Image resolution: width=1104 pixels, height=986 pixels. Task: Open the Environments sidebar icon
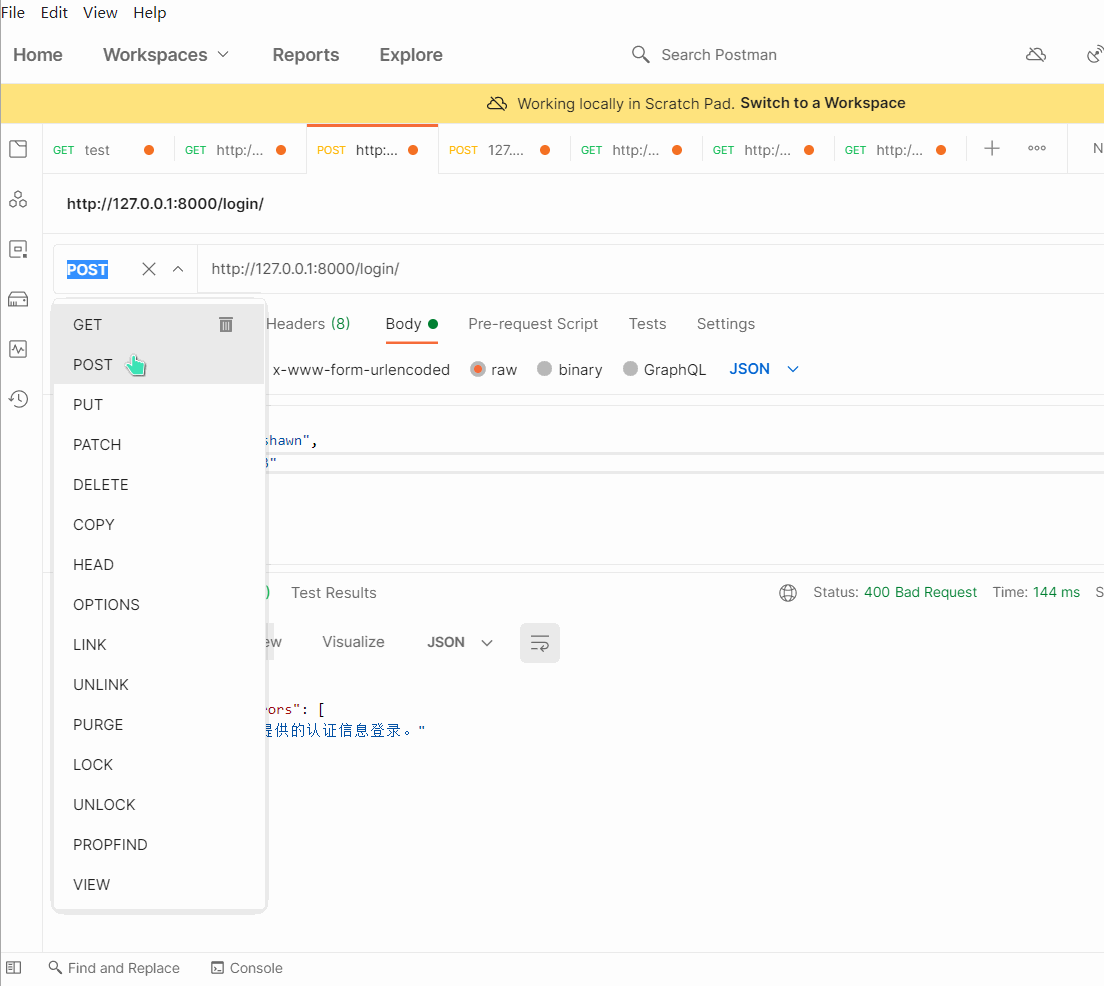(18, 249)
